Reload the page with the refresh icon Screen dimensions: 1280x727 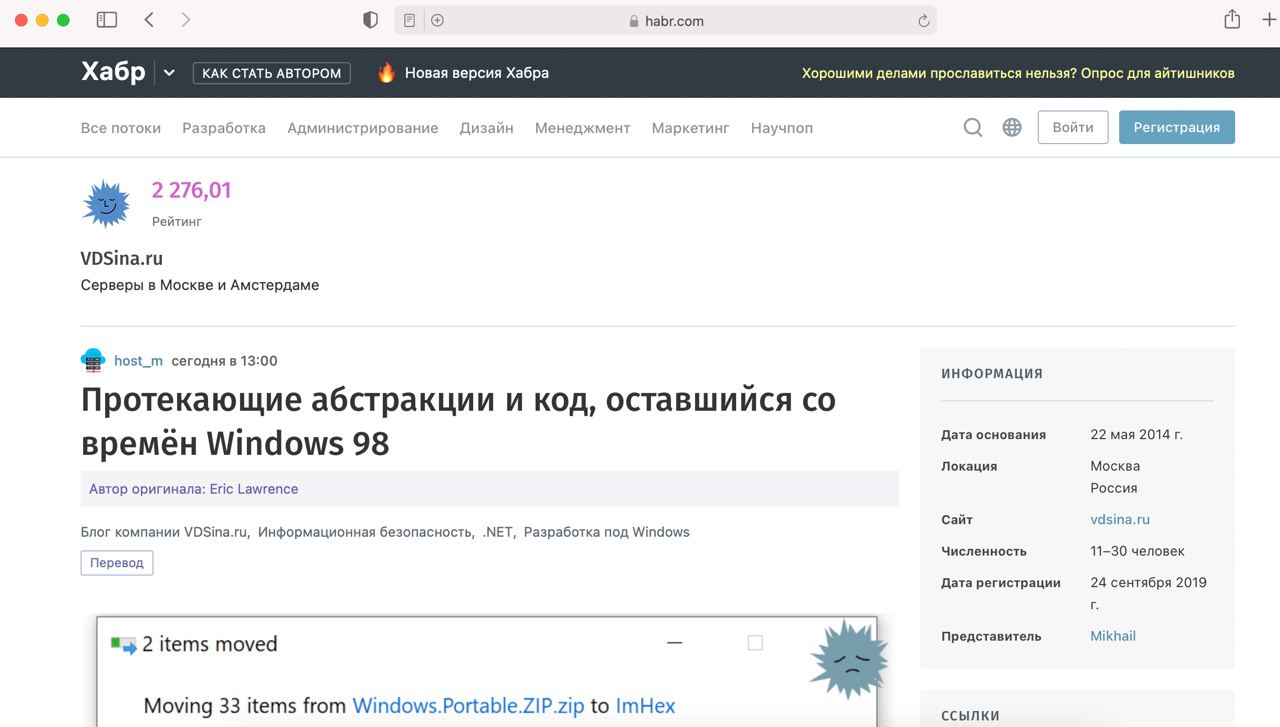[924, 21]
